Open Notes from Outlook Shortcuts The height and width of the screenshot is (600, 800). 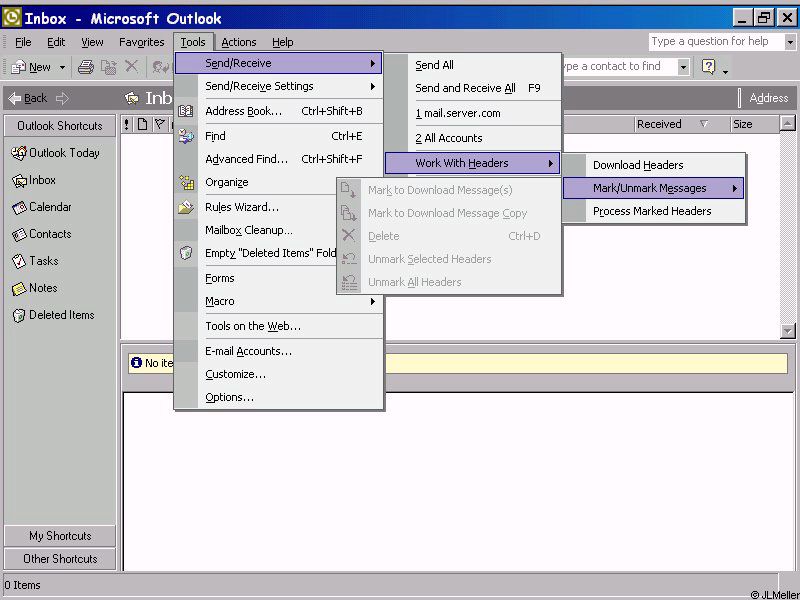click(x=20, y=288)
